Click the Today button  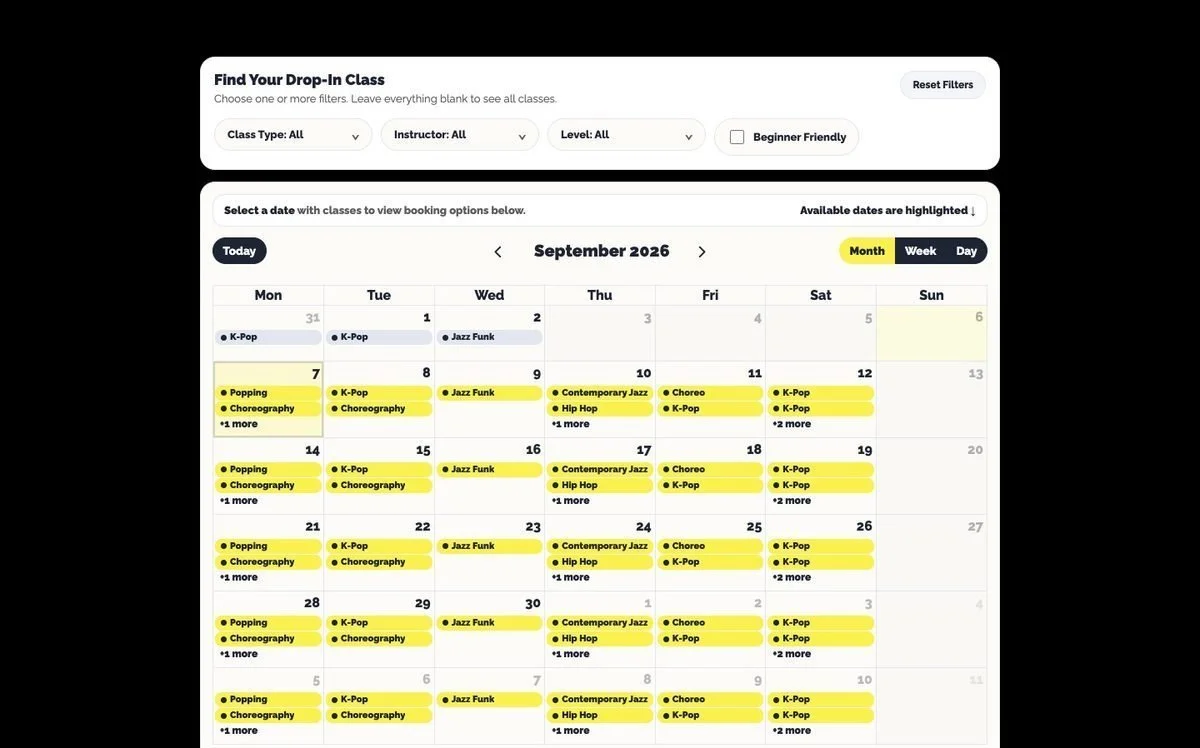click(239, 251)
